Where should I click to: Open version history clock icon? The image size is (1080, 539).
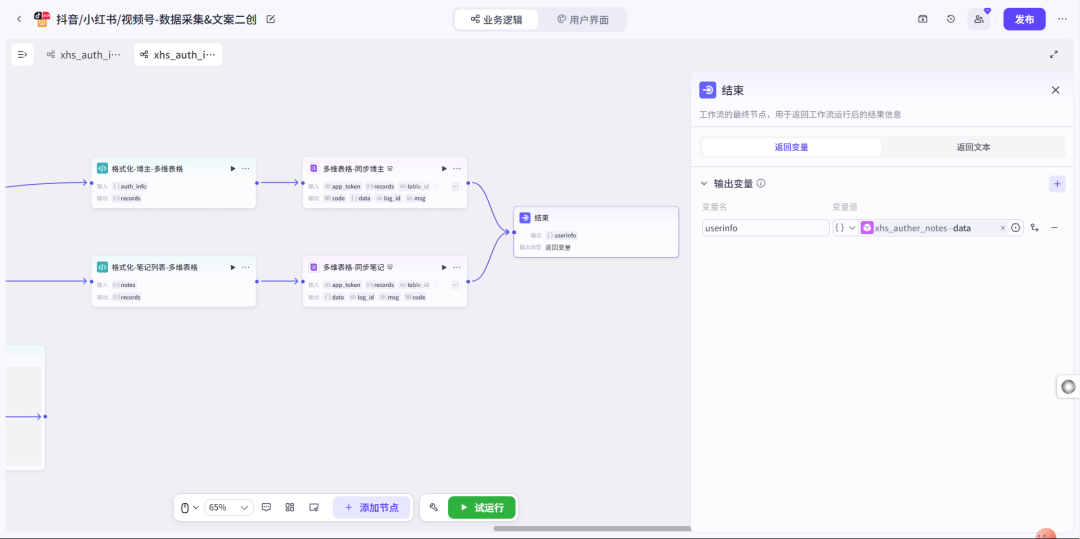tap(951, 19)
